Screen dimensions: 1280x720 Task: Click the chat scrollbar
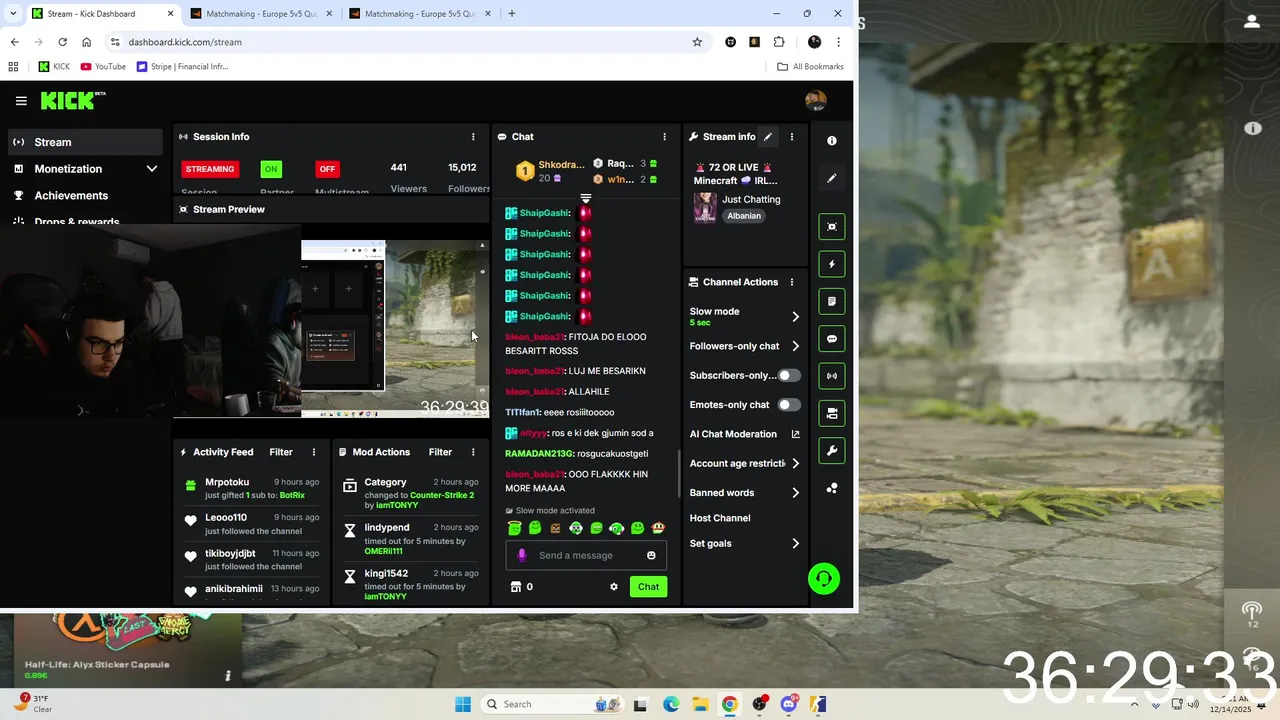pos(679,474)
